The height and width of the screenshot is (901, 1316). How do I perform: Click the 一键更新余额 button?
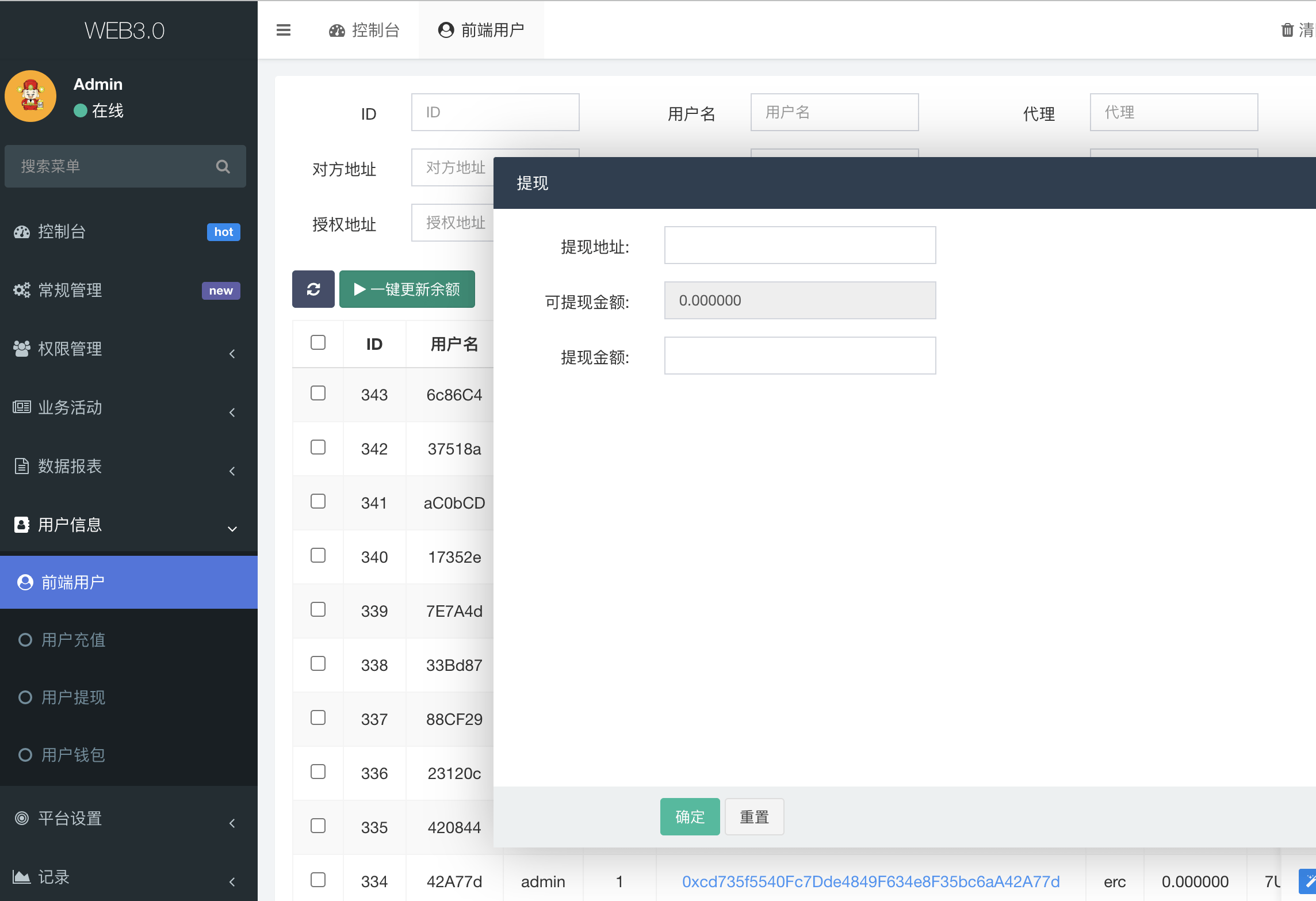407,289
